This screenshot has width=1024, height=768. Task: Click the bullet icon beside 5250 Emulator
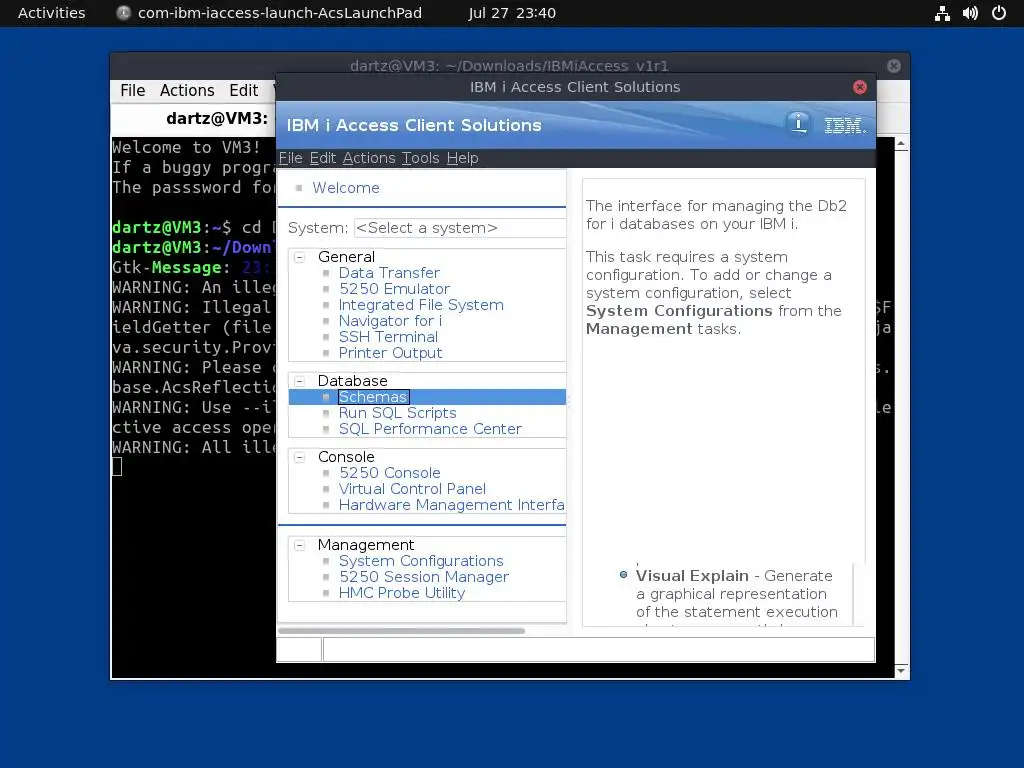(x=327, y=289)
